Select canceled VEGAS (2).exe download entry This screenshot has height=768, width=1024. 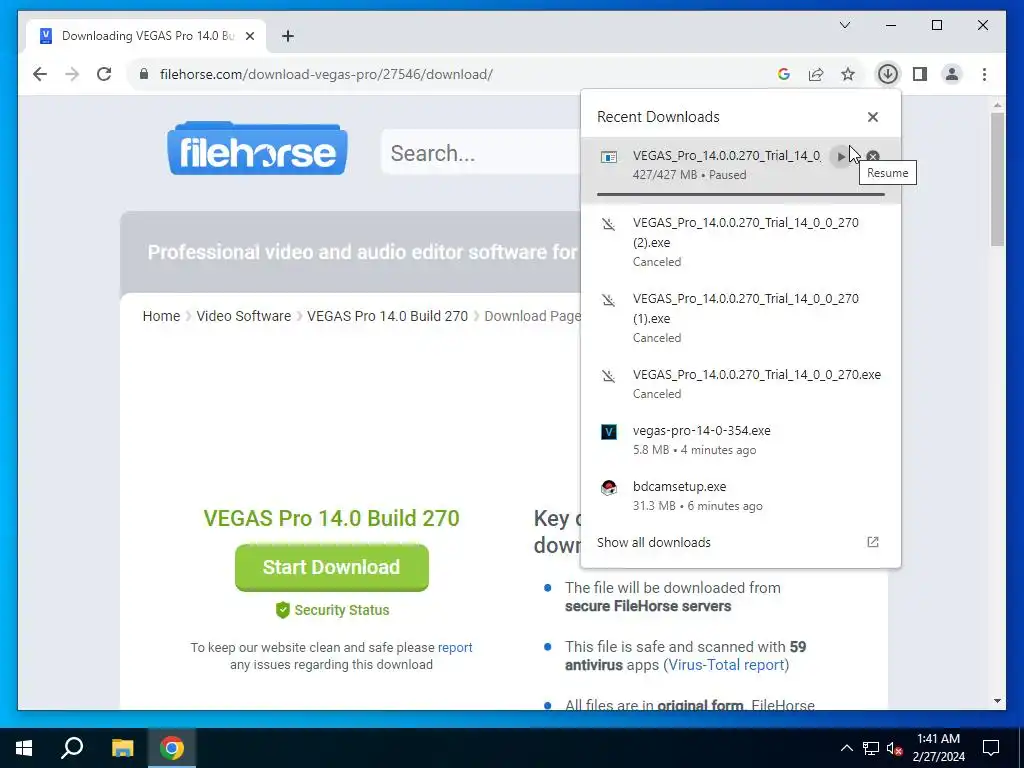(741, 242)
